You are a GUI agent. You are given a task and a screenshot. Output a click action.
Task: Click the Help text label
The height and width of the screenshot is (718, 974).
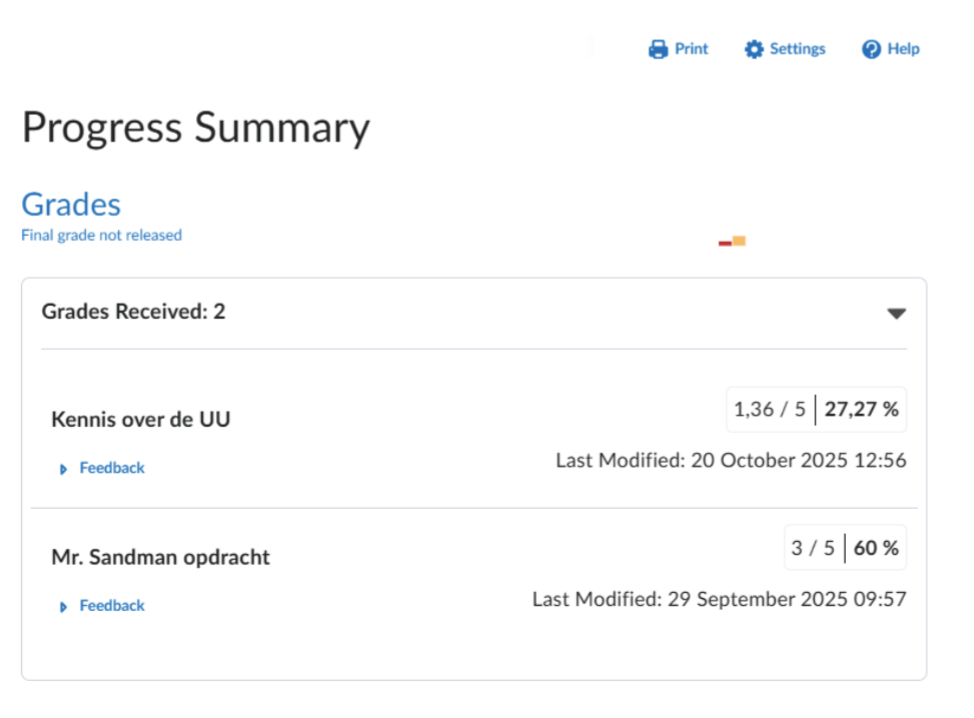click(903, 49)
